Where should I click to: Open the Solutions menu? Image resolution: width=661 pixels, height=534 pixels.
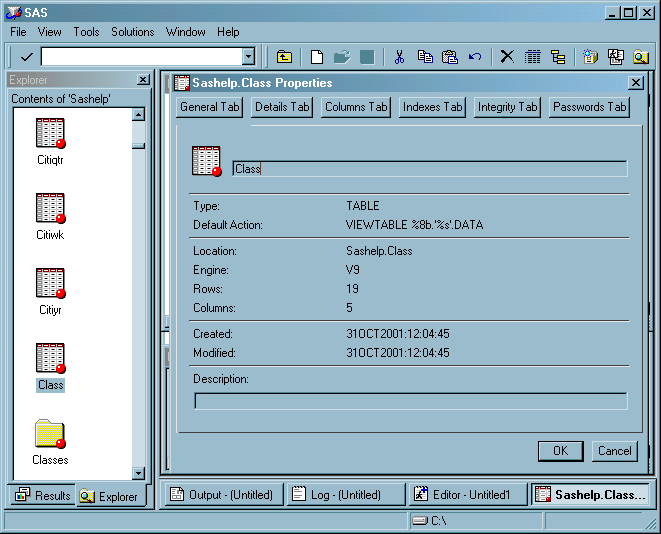[133, 32]
